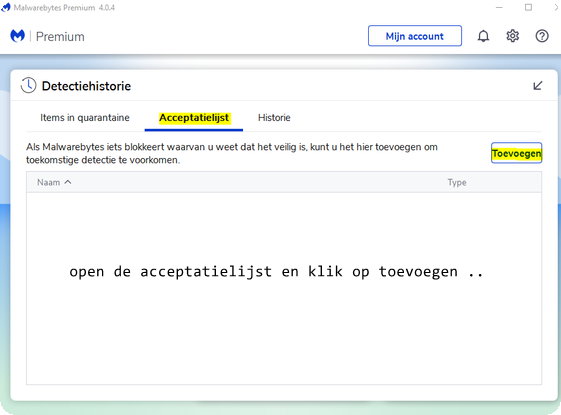Click the Premium label in the header
The width and height of the screenshot is (561, 415).
[x=60, y=36]
